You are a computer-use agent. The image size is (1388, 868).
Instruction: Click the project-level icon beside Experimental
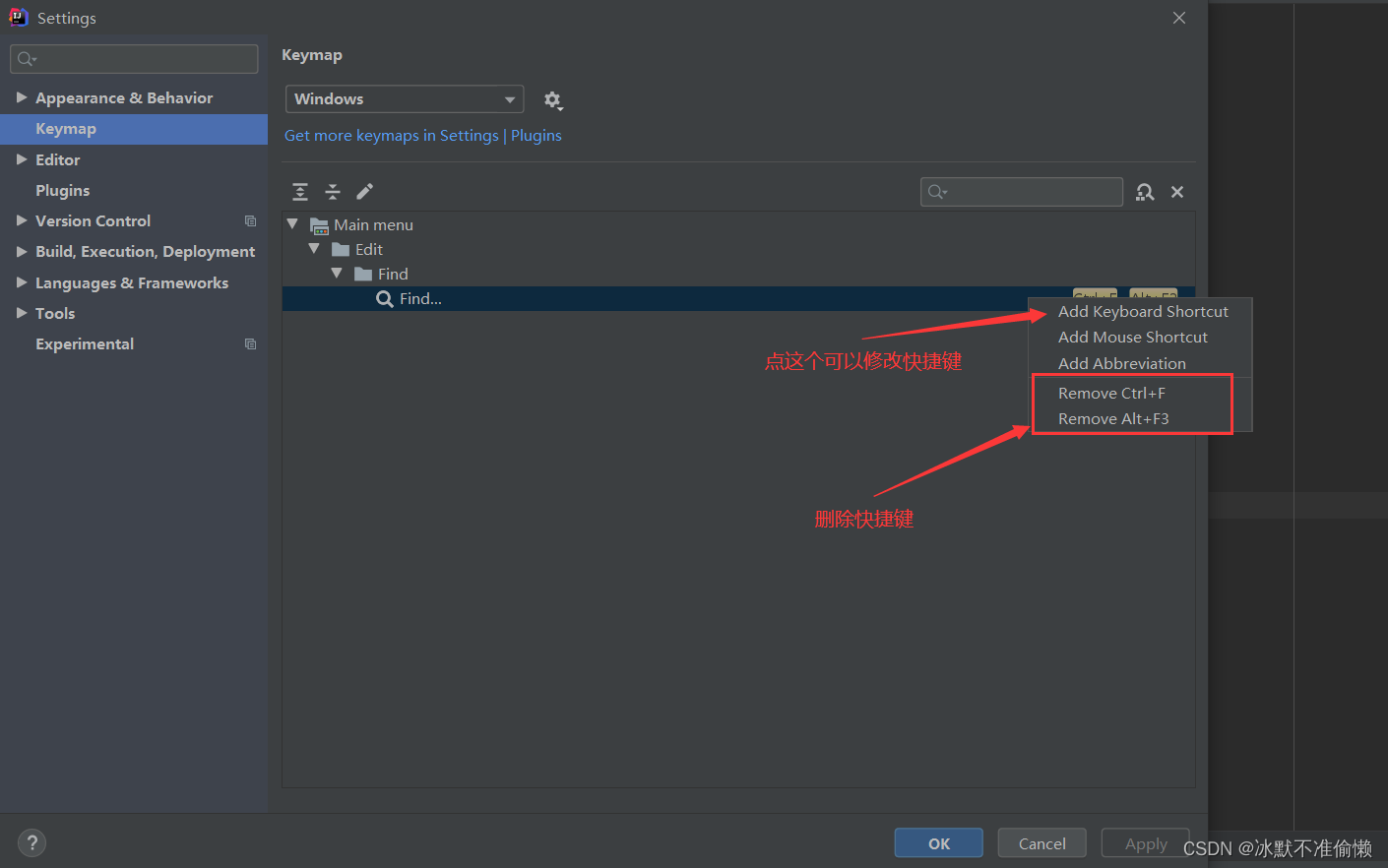point(250,344)
